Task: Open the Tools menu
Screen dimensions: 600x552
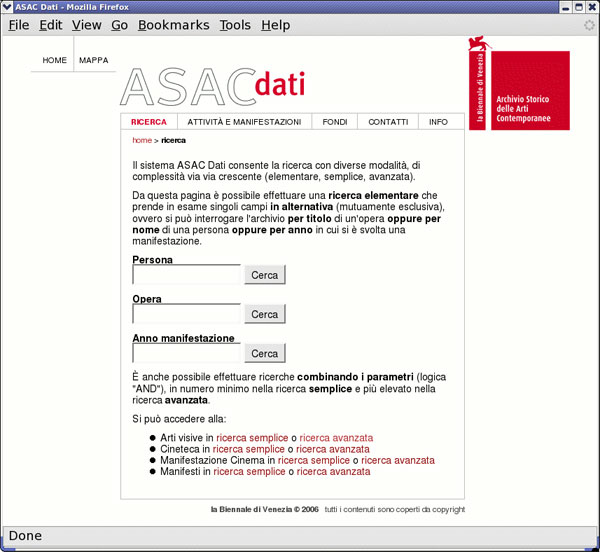Action: pos(235,25)
